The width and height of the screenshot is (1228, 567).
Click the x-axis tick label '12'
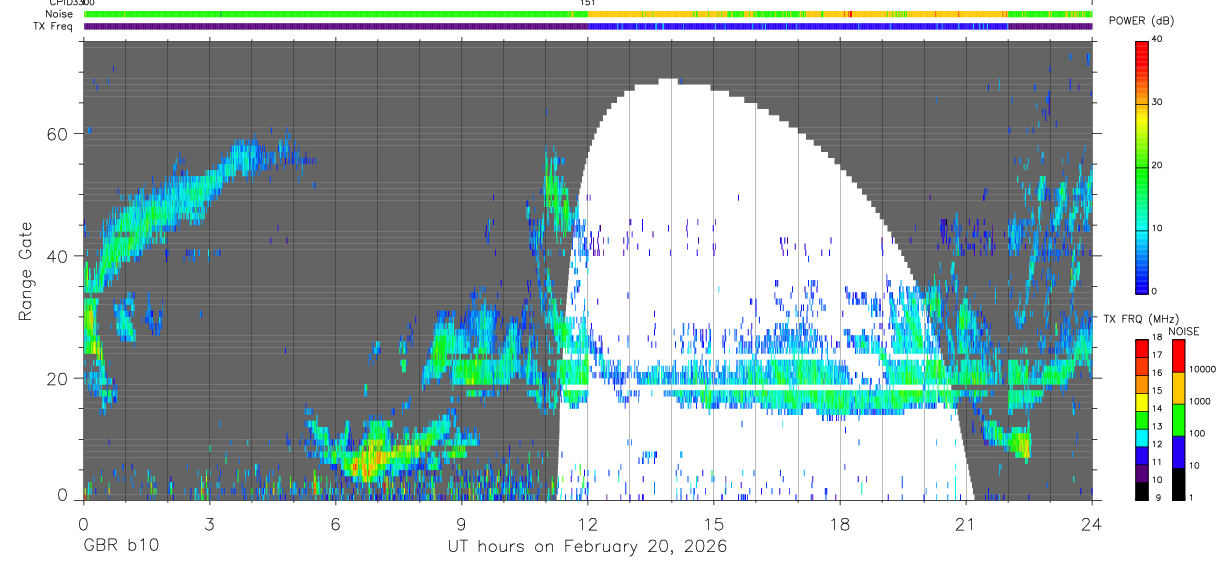pos(587,523)
